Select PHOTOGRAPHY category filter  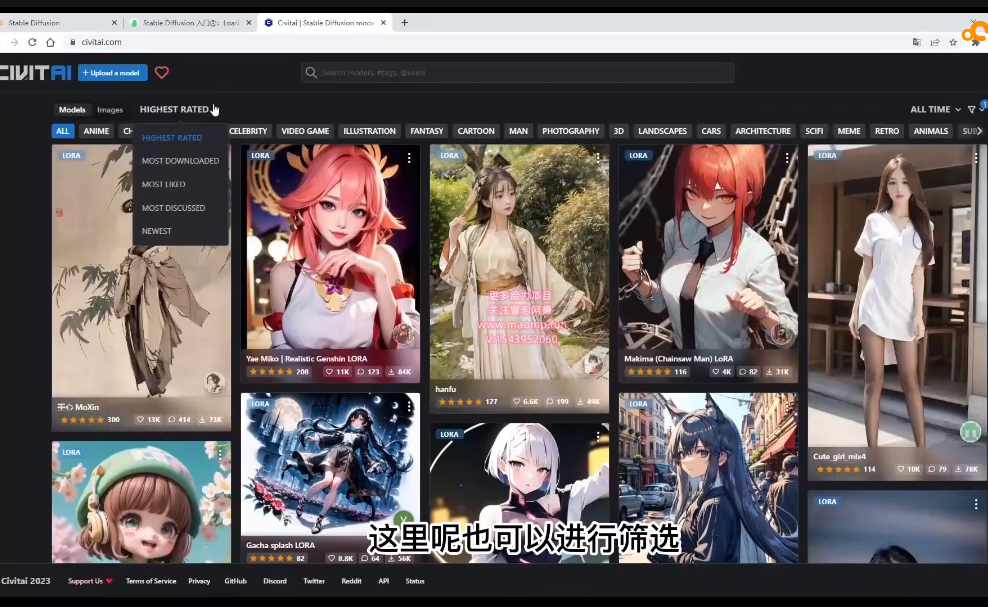[x=571, y=131]
